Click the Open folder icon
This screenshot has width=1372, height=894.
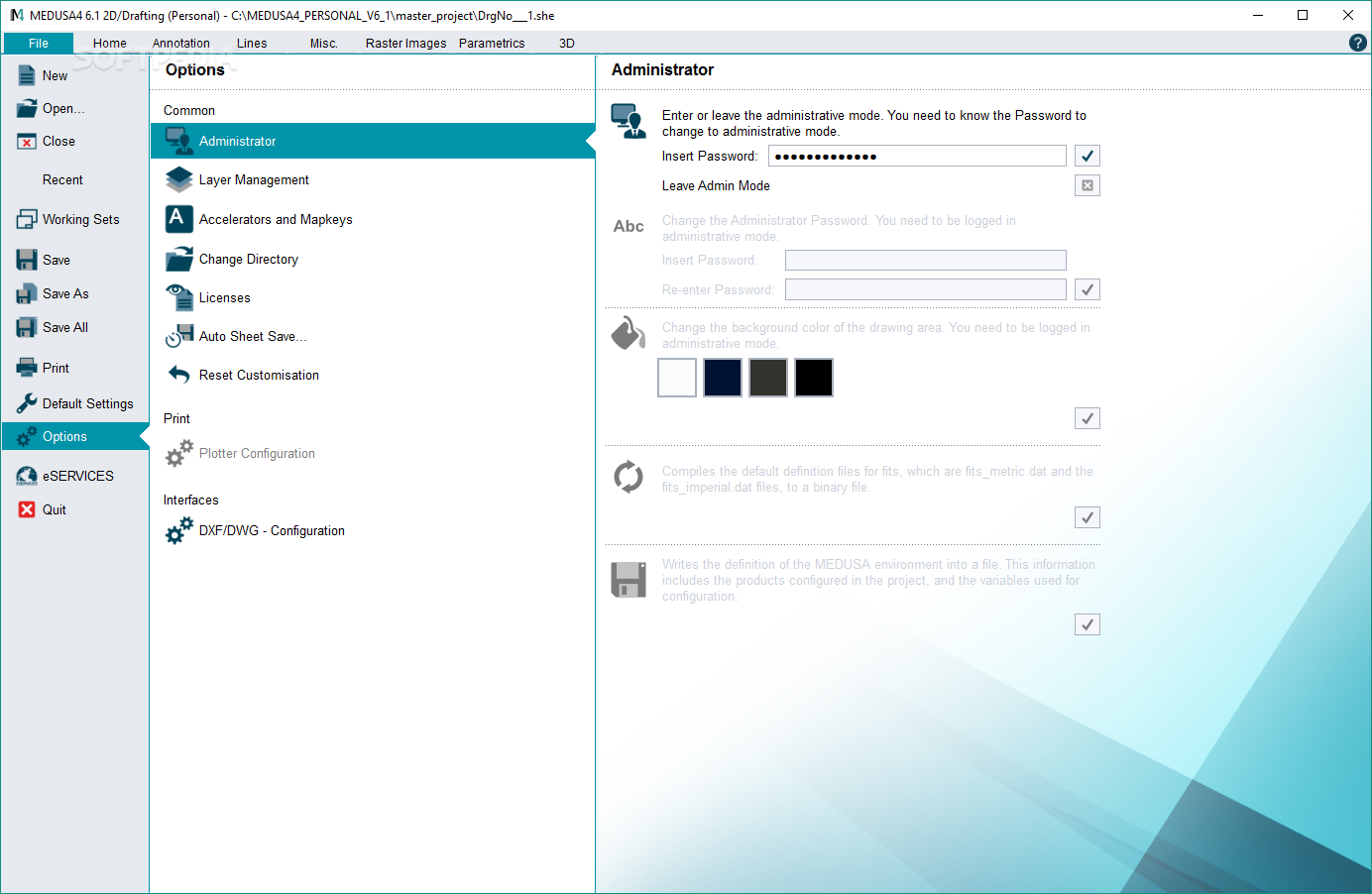tap(27, 109)
